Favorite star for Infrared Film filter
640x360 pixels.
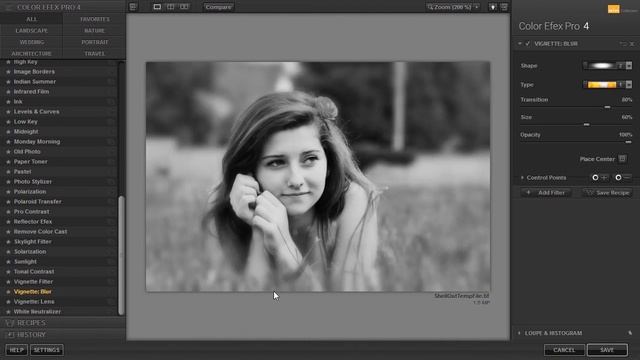(x=8, y=92)
